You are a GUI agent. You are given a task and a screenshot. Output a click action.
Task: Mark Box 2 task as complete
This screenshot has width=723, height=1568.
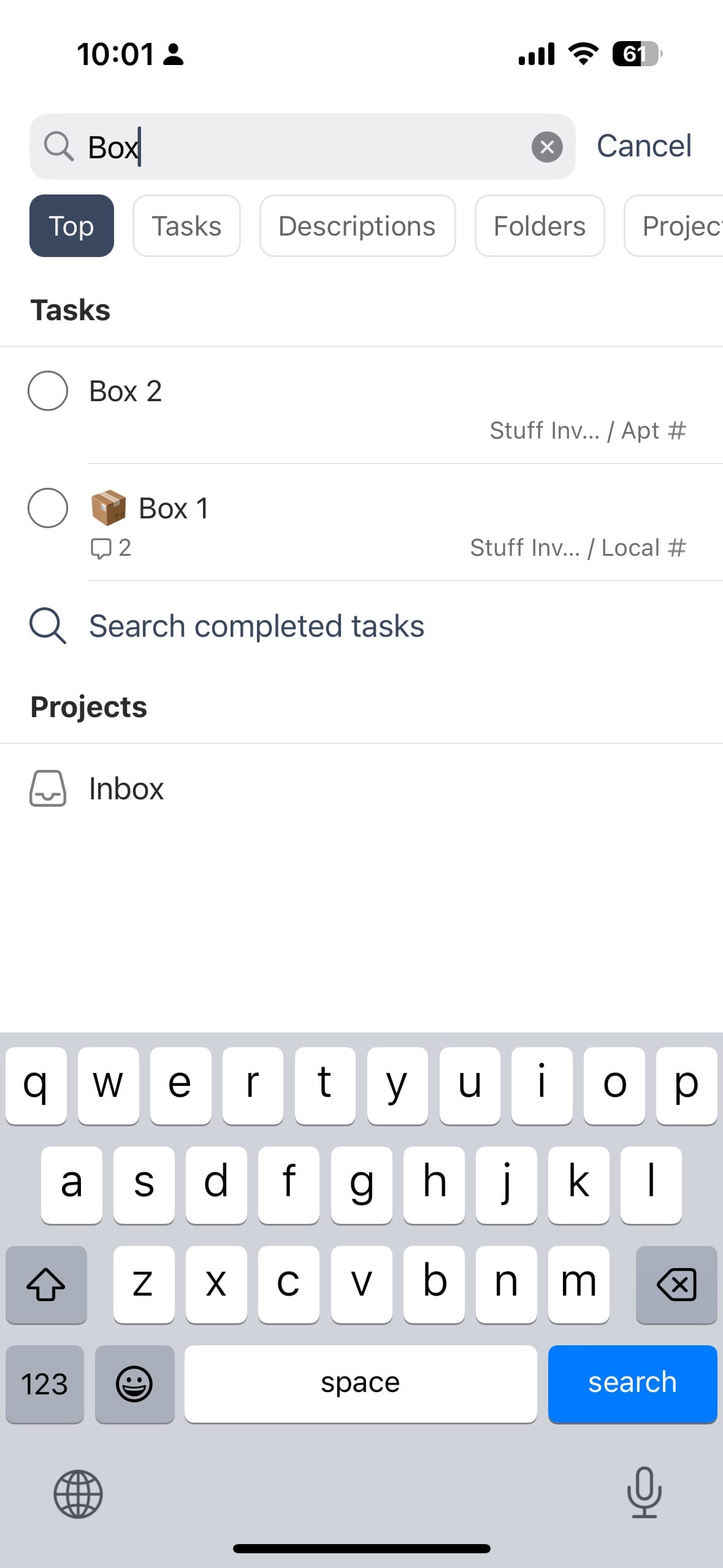48,390
